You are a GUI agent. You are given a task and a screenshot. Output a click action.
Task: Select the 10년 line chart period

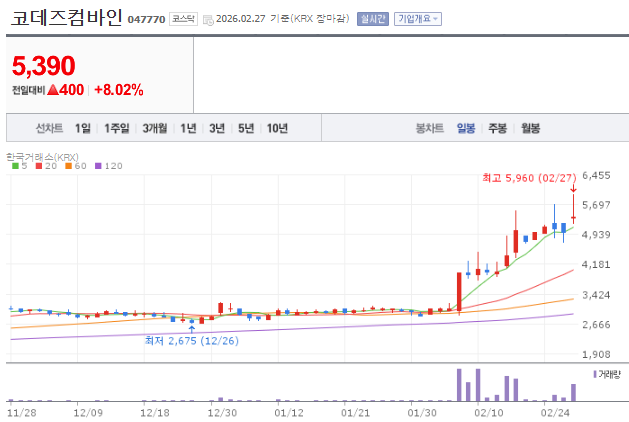point(277,128)
